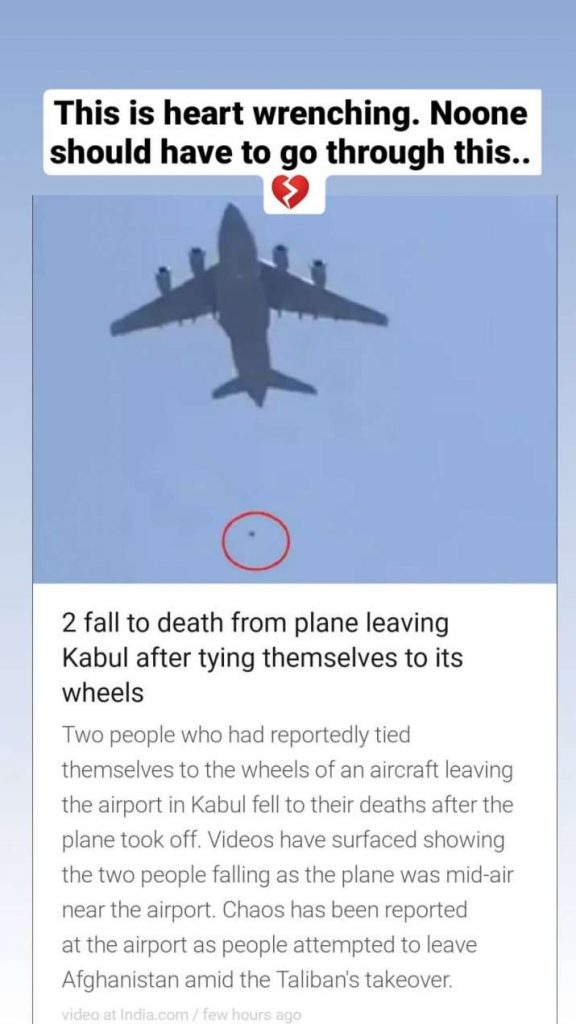Click the 'few hours ago' timestamp
Viewport: 576px width, 1024px height.
(x=251, y=1014)
